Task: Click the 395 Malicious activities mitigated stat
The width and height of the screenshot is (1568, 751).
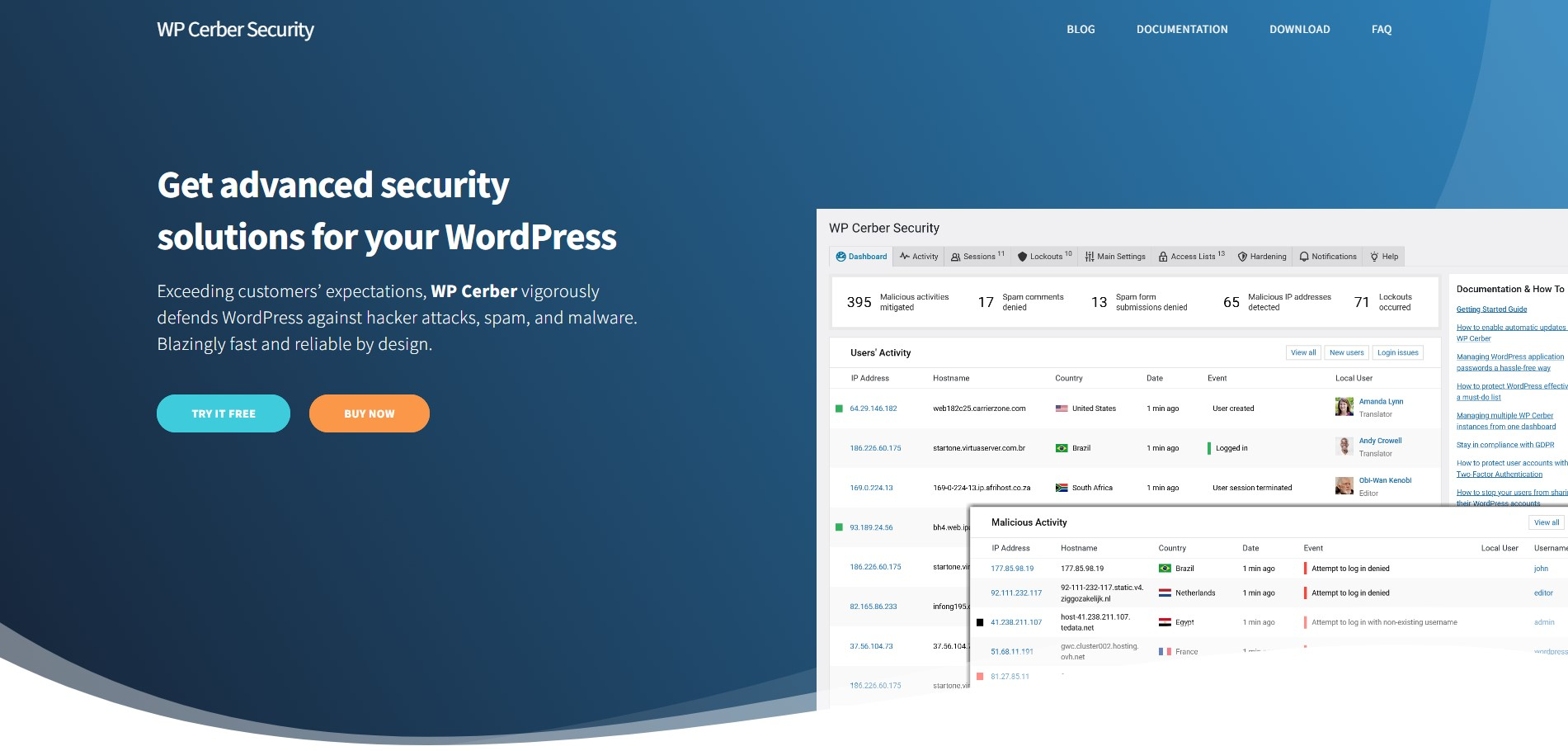Action: click(x=897, y=302)
